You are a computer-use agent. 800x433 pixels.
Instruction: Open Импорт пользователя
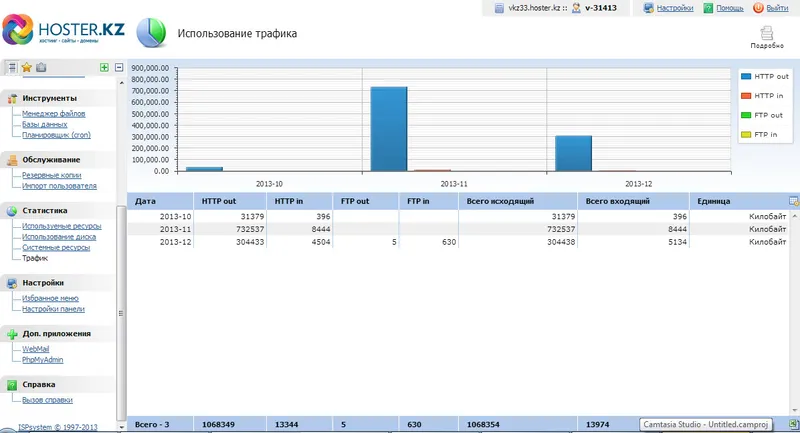[x=59, y=186]
